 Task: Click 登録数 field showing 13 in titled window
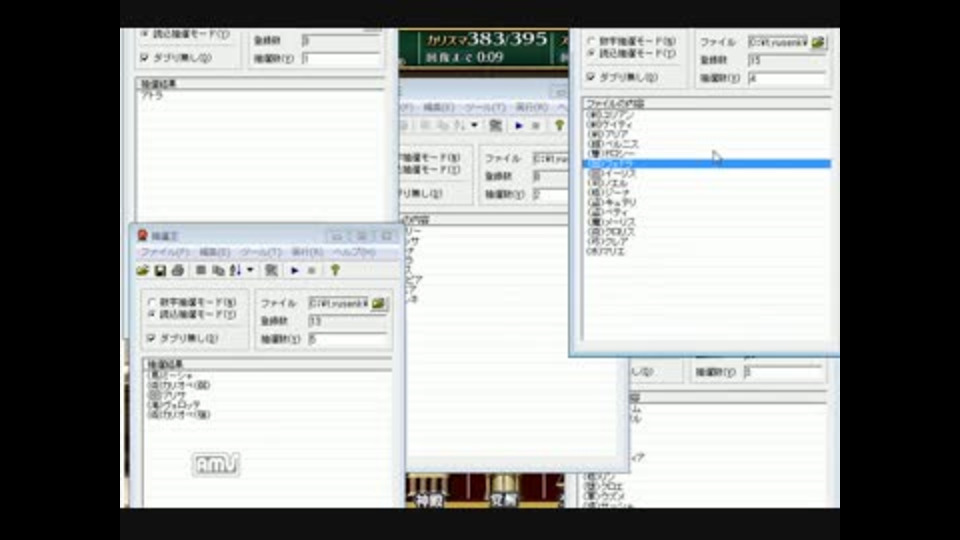tap(348, 321)
